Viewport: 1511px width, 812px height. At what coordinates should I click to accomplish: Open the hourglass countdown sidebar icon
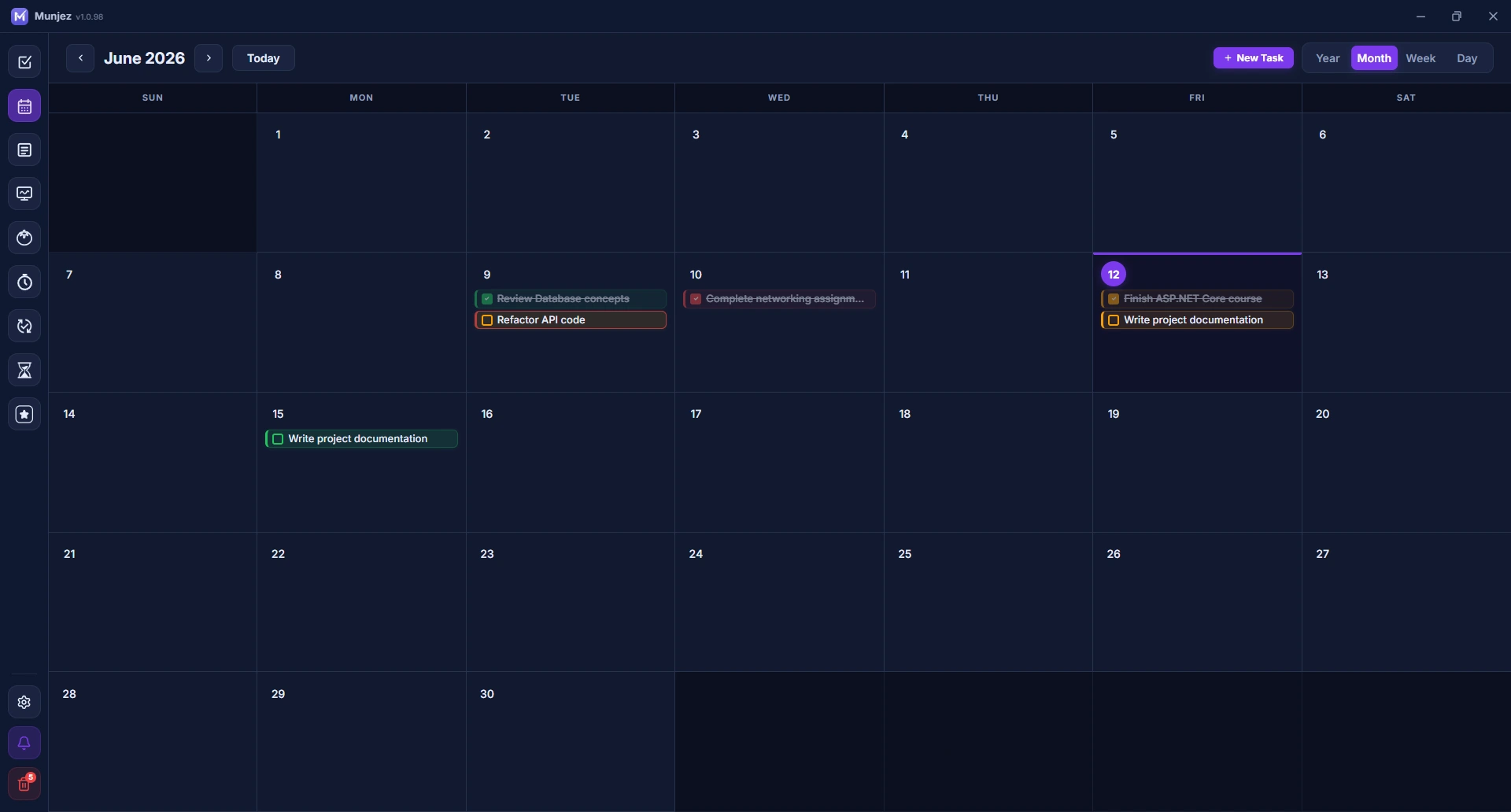click(x=24, y=370)
